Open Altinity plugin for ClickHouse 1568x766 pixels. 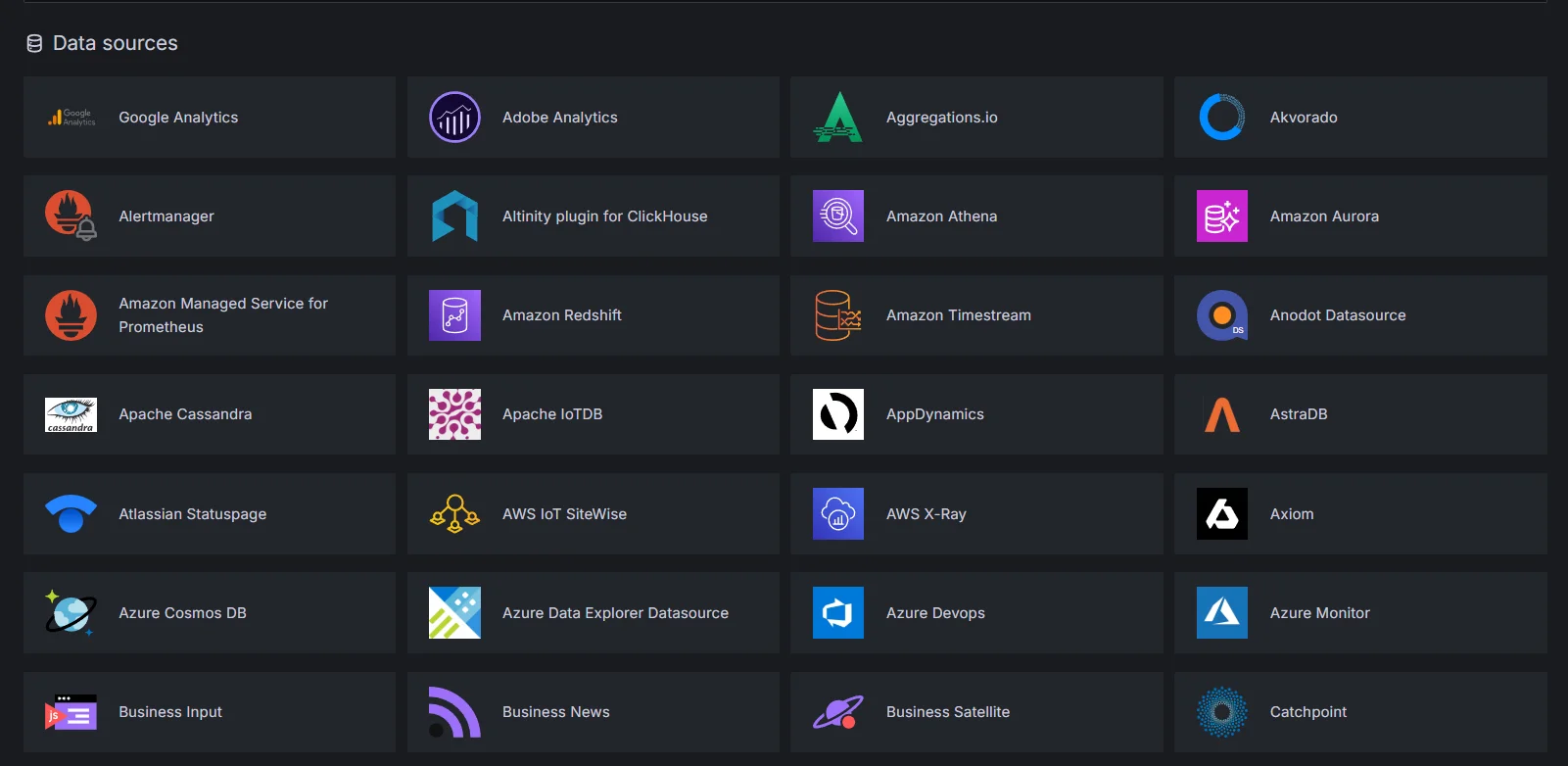point(604,216)
